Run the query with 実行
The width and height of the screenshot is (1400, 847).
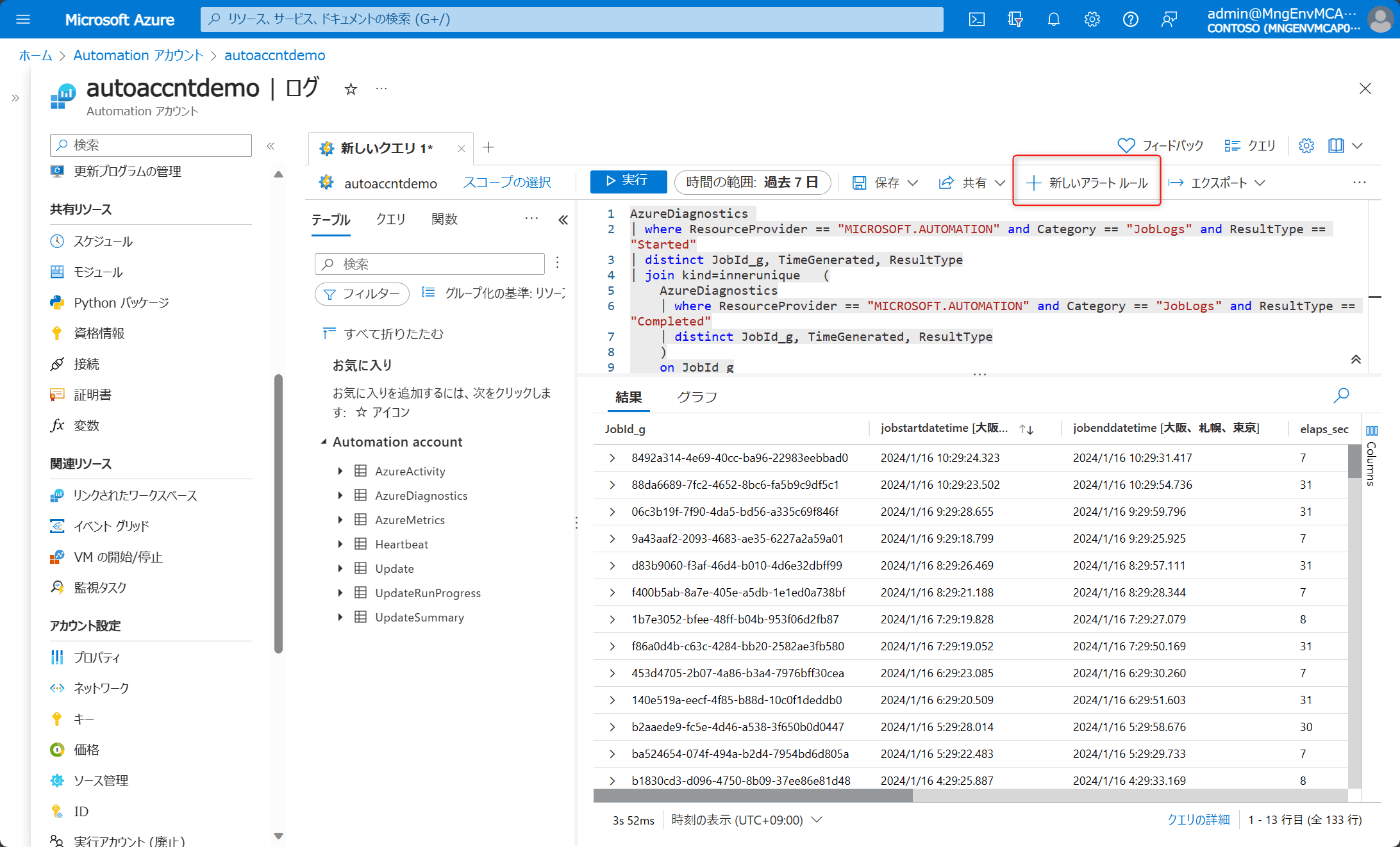[628, 181]
